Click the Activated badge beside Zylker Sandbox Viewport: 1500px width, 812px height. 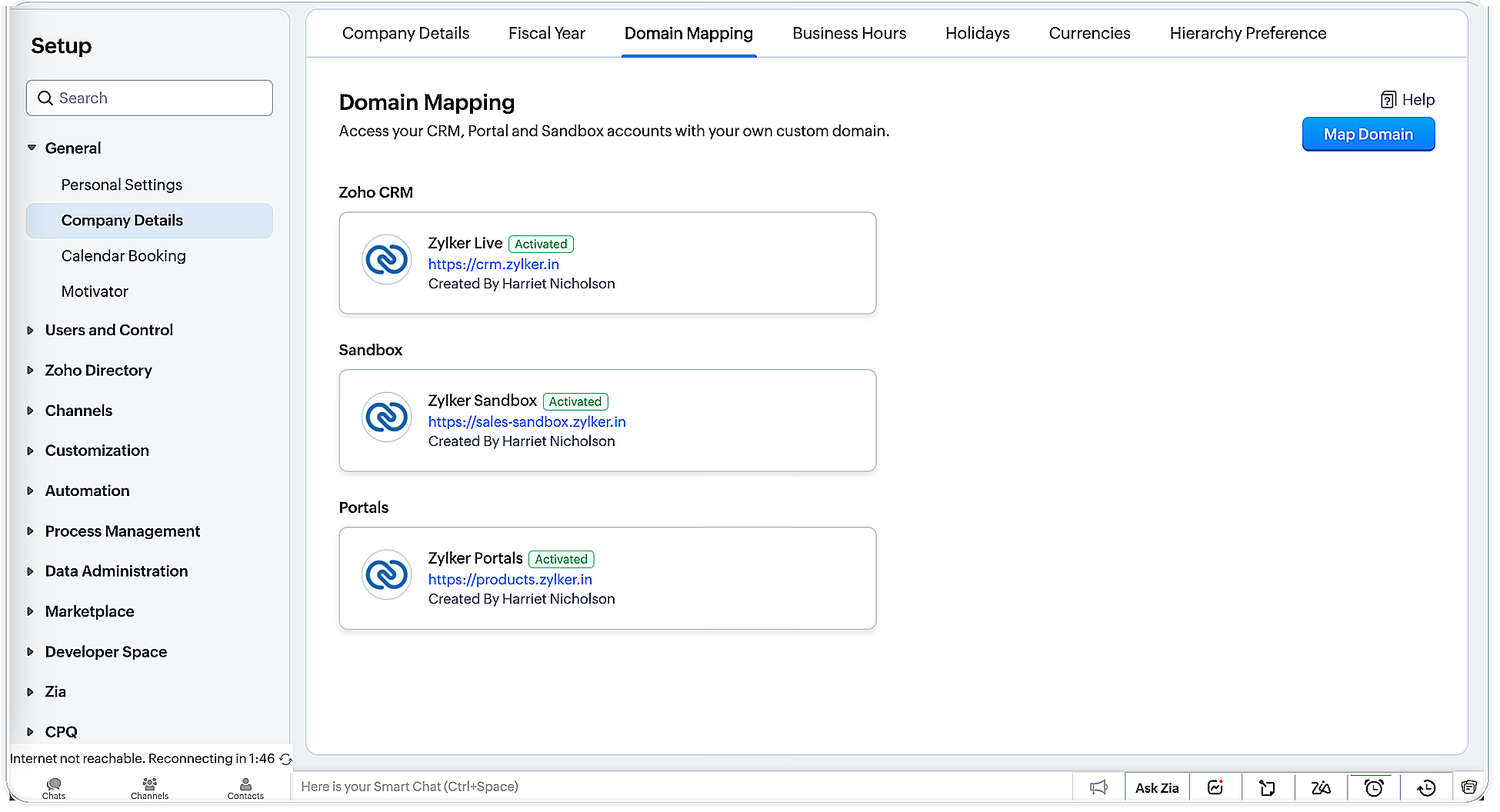pos(575,402)
